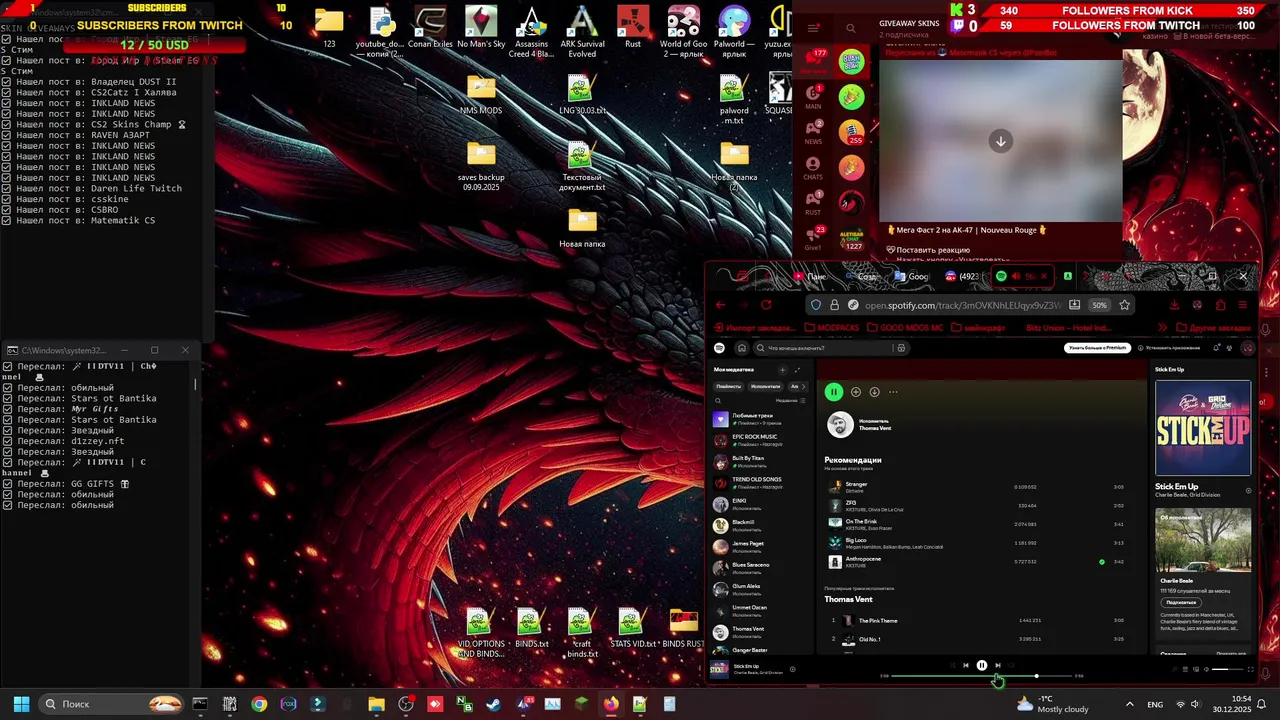The height and width of the screenshot is (720, 1280).
Task: Toggle the checkbox beside Владелец DUST II
Action: (7, 82)
